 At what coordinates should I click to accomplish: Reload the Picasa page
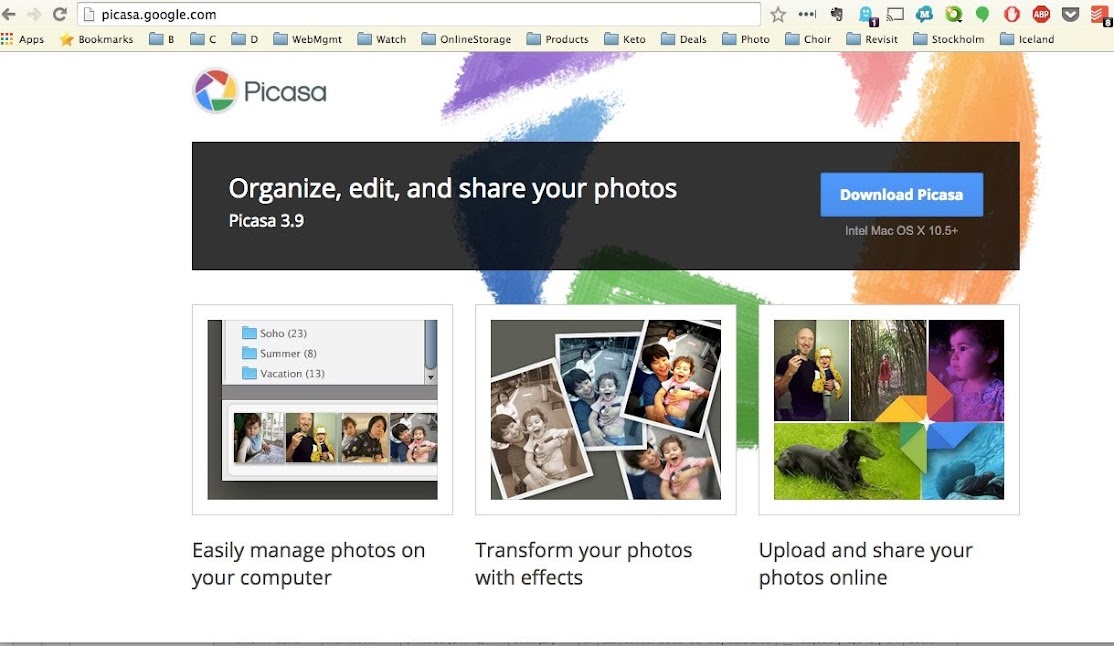(60, 14)
